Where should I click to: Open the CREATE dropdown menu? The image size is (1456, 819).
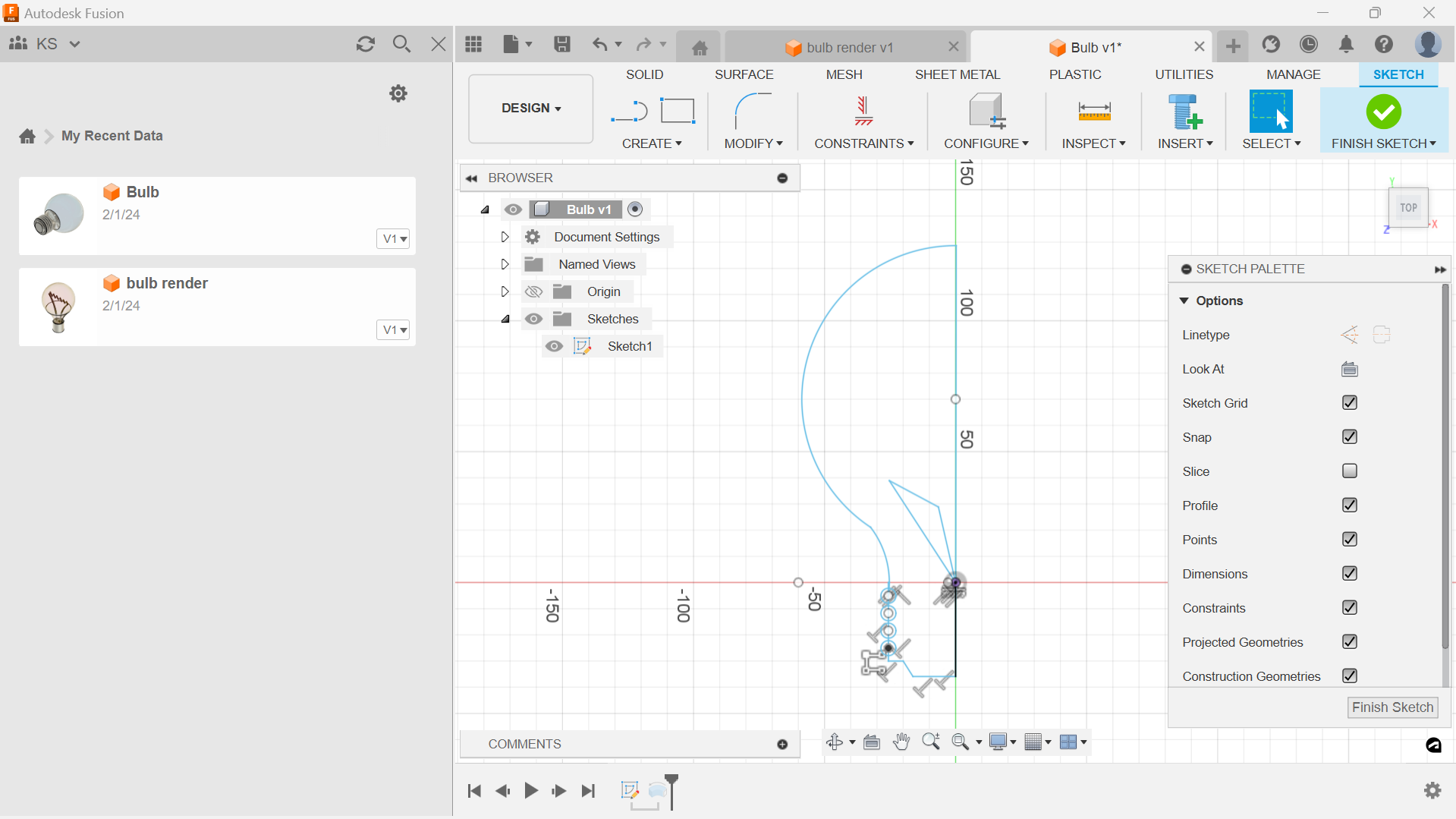[x=652, y=143]
